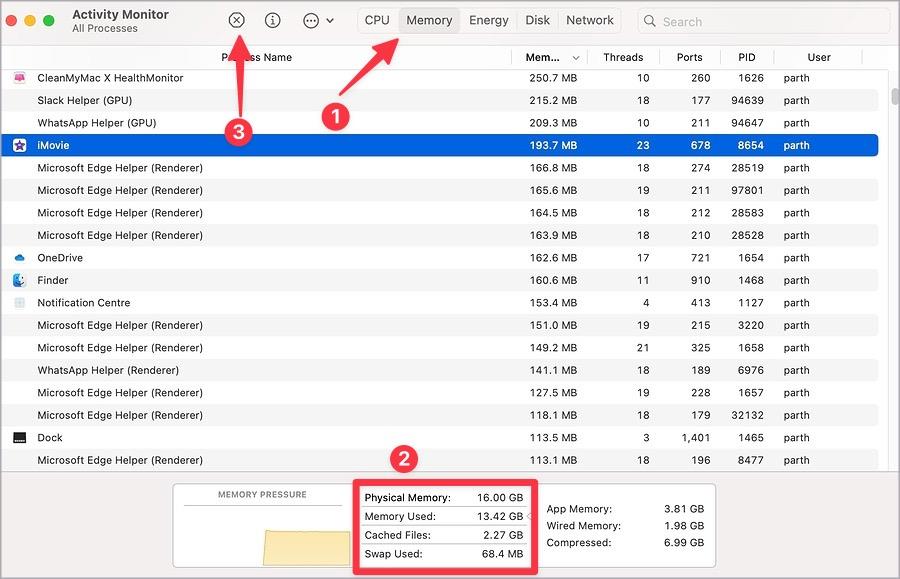
Task: Expand the chevron beside the ellipsis button
Action: point(330,21)
